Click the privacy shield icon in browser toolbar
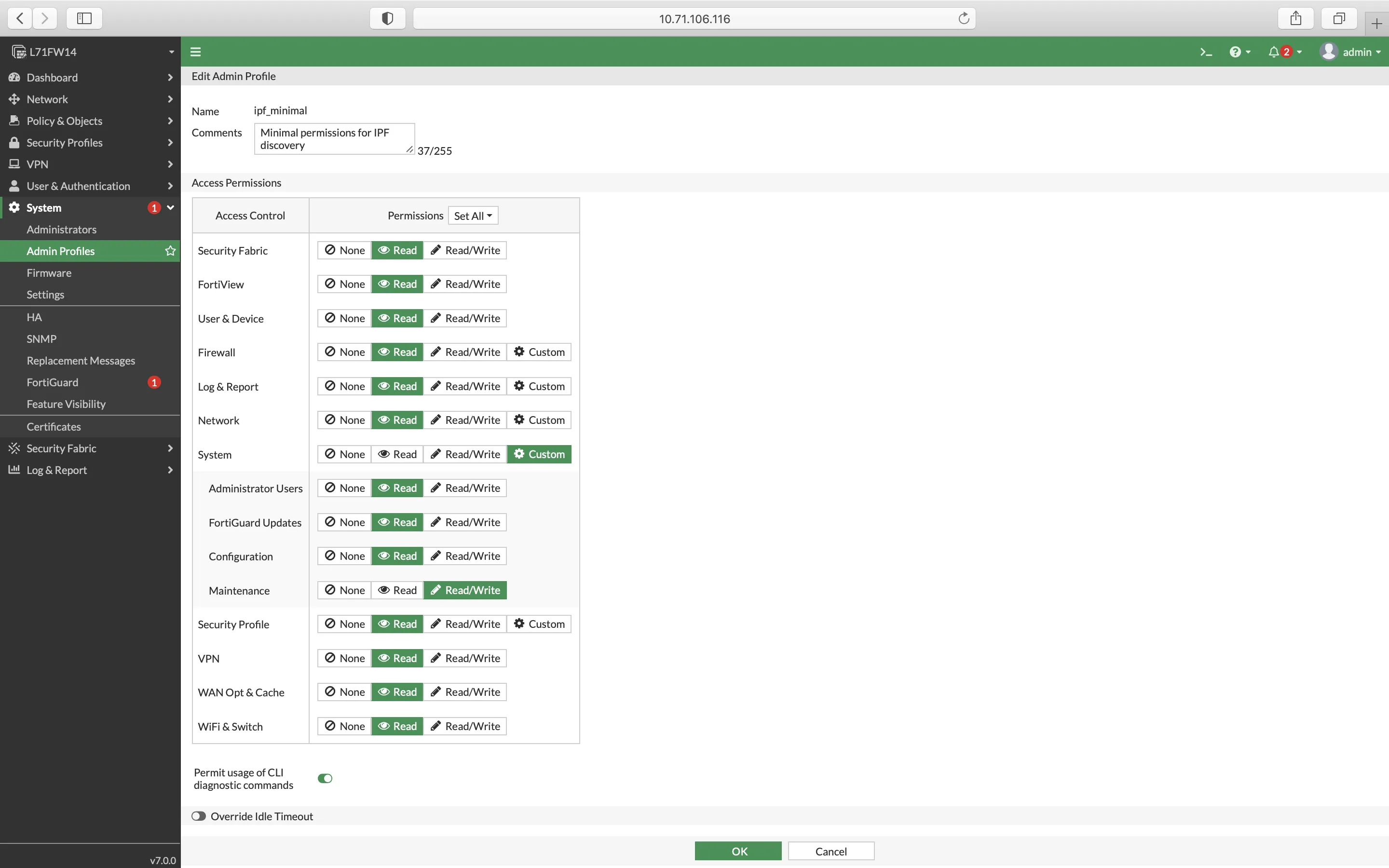This screenshot has height=868, width=1389. 387,18
